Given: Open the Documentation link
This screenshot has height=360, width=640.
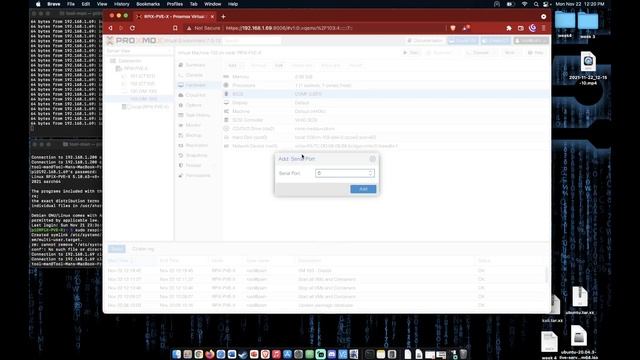Looking at the screenshot, I should click(x=425, y=41).
